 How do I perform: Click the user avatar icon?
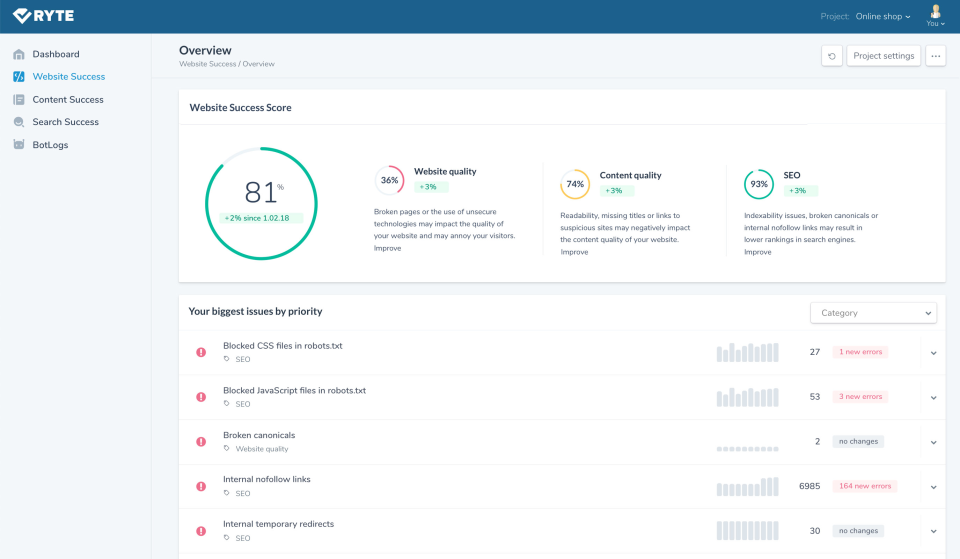pos(935,12)
